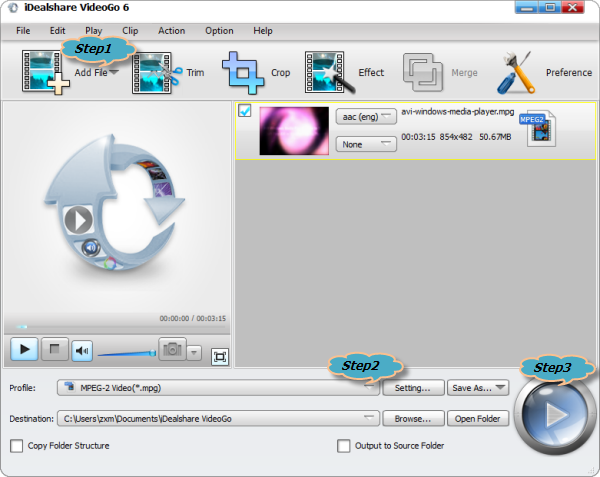The image size is (600, 477).
Task: Click the 50.67MB file size text
Action: (x=495, y=137)
